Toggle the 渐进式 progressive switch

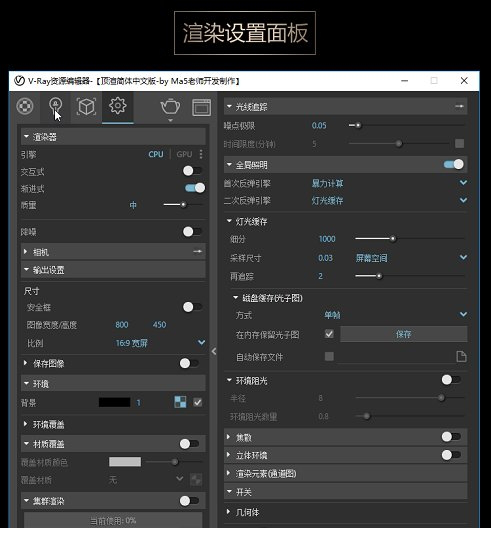coord(195,188)
